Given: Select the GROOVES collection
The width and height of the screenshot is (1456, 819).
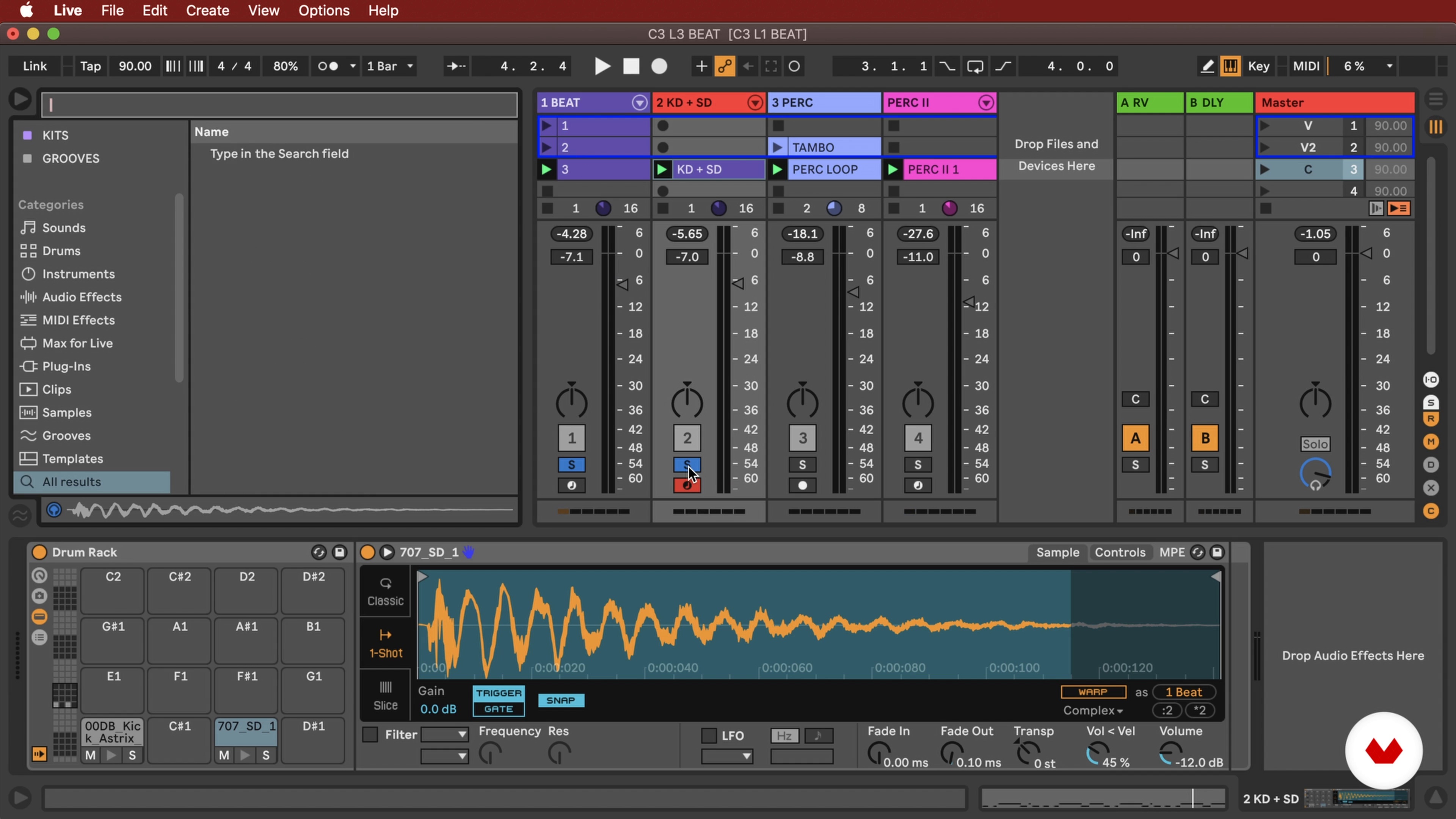Looking at the screenshot, I should 70,159.
